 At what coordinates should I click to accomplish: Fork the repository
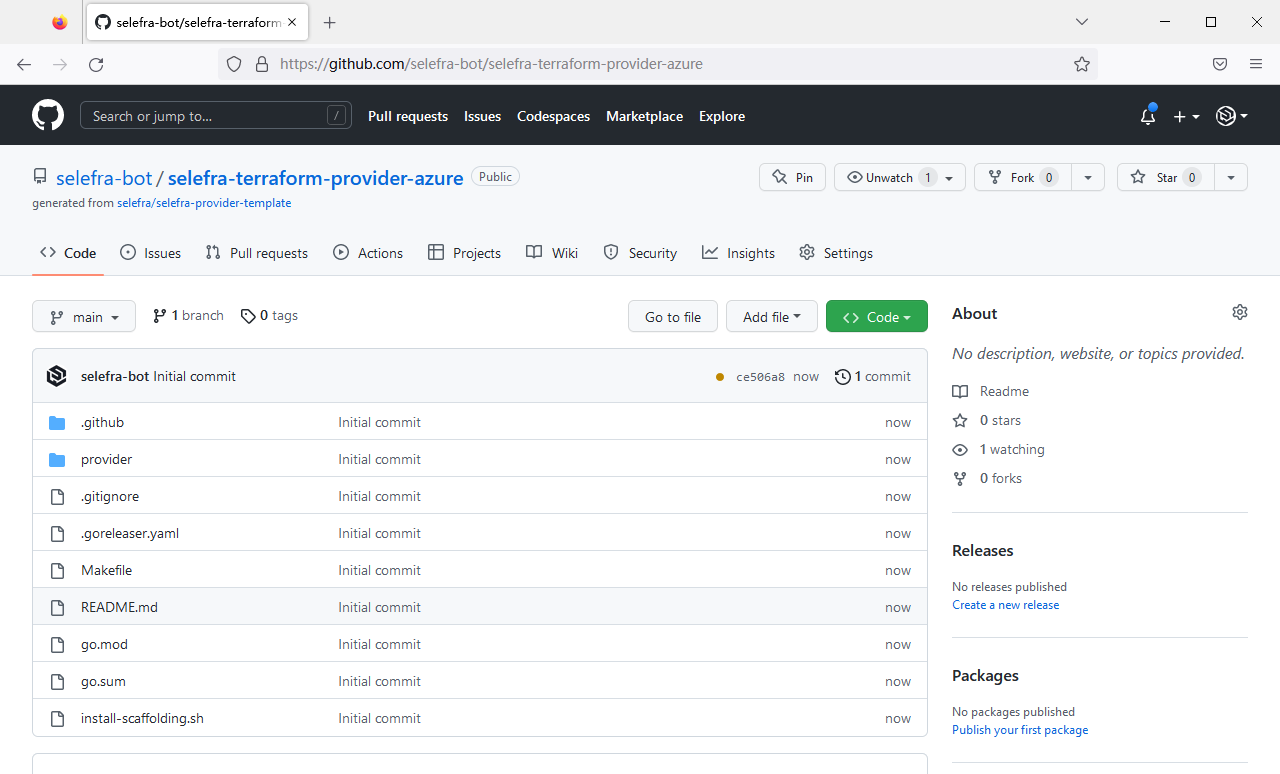1022,177
